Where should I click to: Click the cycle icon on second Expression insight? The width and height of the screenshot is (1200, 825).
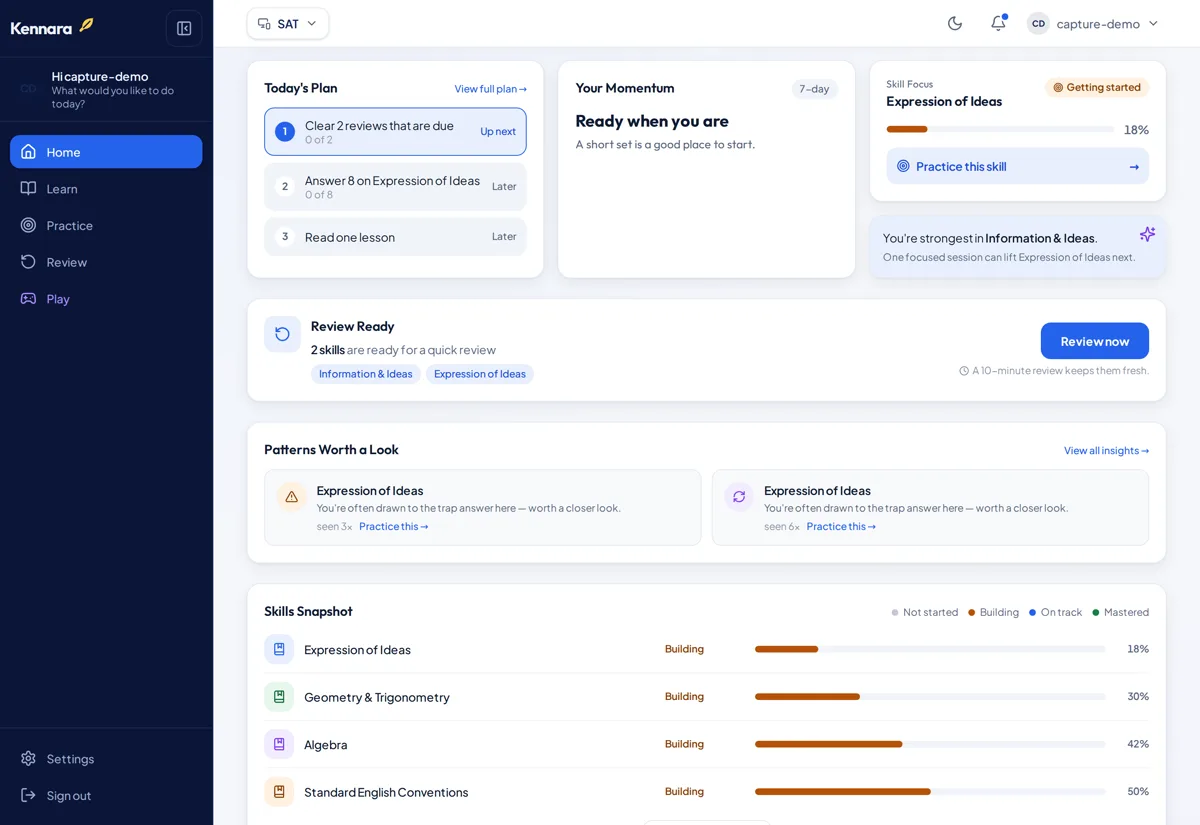click(x=739, y=497)
